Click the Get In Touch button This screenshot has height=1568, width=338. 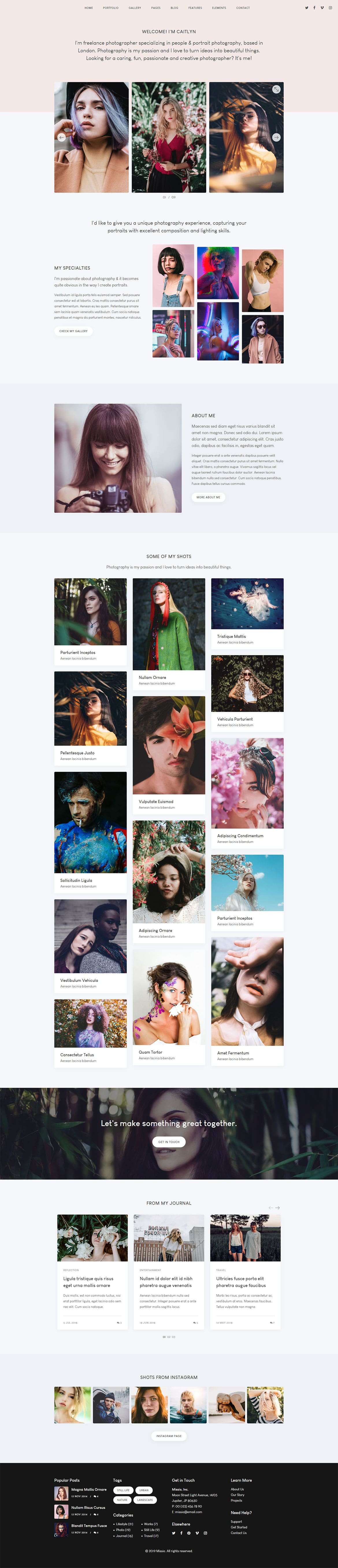click(x=169, y=1142)
